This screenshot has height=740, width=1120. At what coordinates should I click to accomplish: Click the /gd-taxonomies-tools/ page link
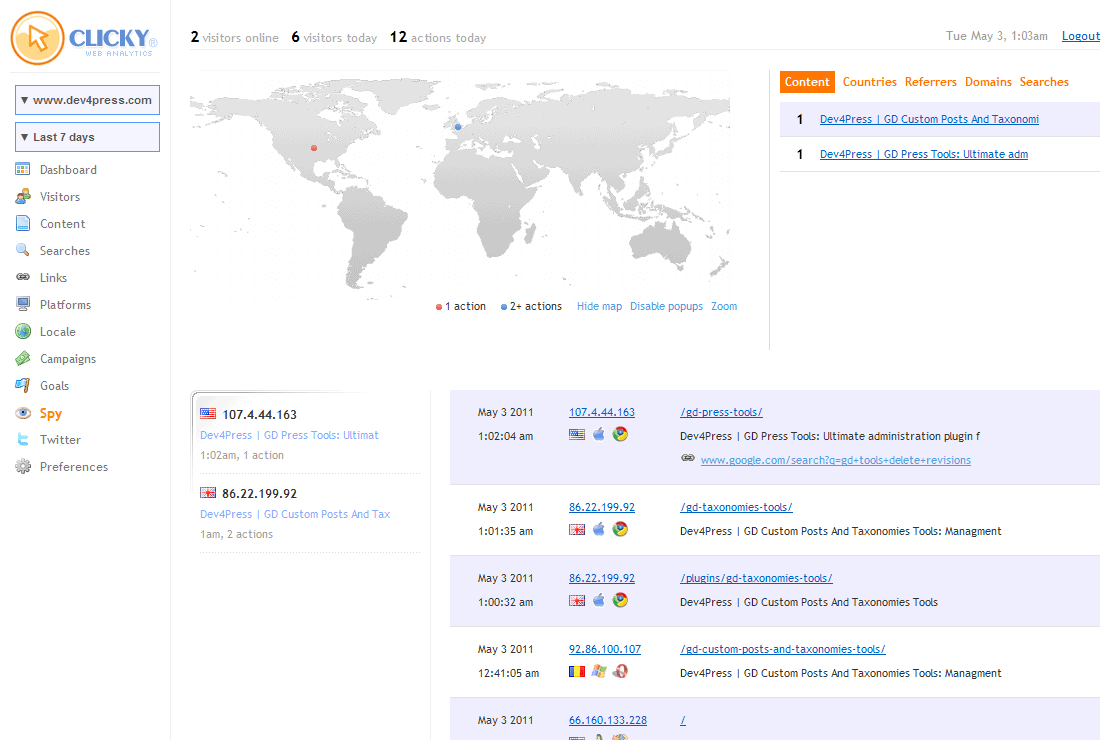click(736, 507)
